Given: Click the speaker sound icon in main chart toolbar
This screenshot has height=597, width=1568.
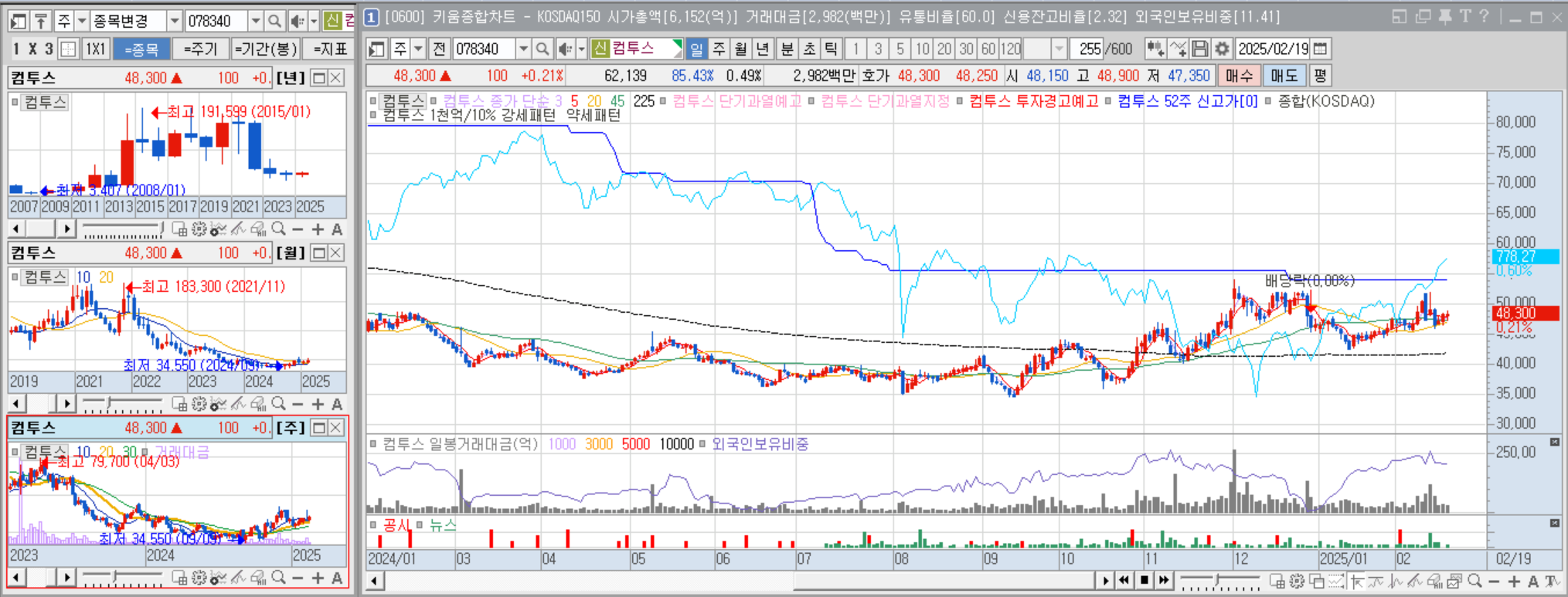Looking at the screenshot, I should pyautogui.click(x=565, y=49).
